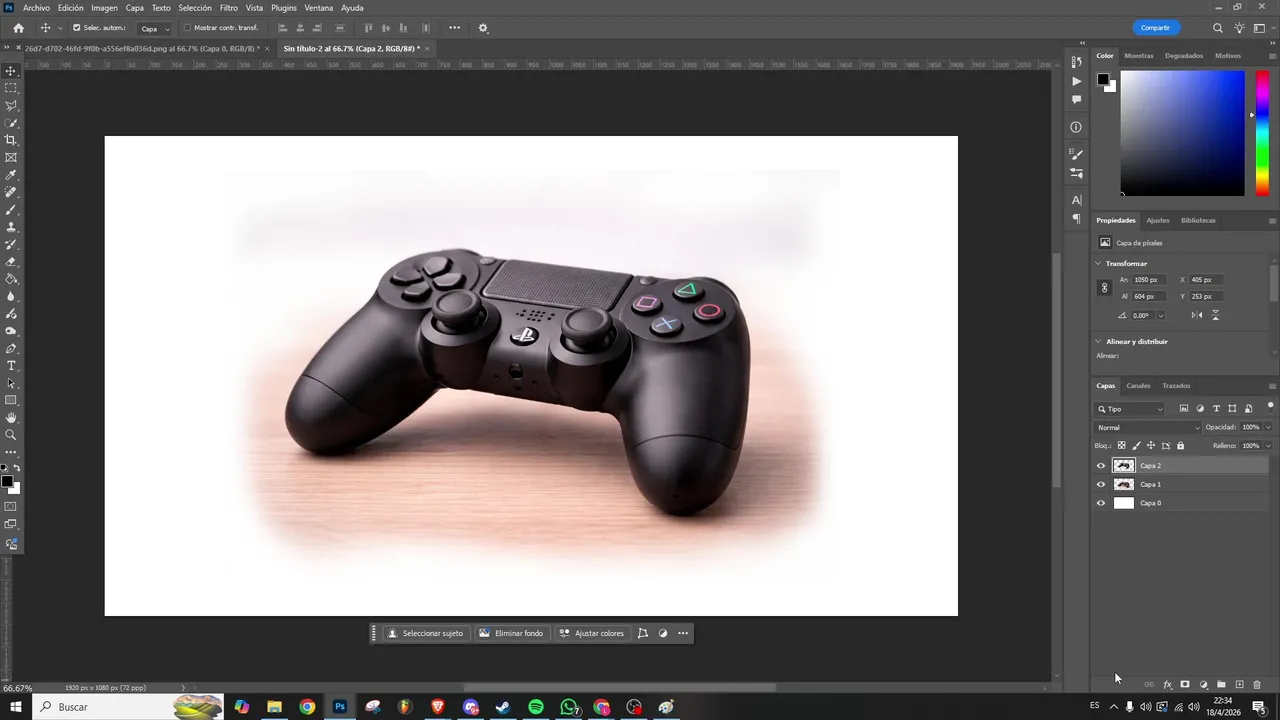Viewport: 1280px width, 720px height.
Task: Click the Compartir button
Action: (1155, 28)
